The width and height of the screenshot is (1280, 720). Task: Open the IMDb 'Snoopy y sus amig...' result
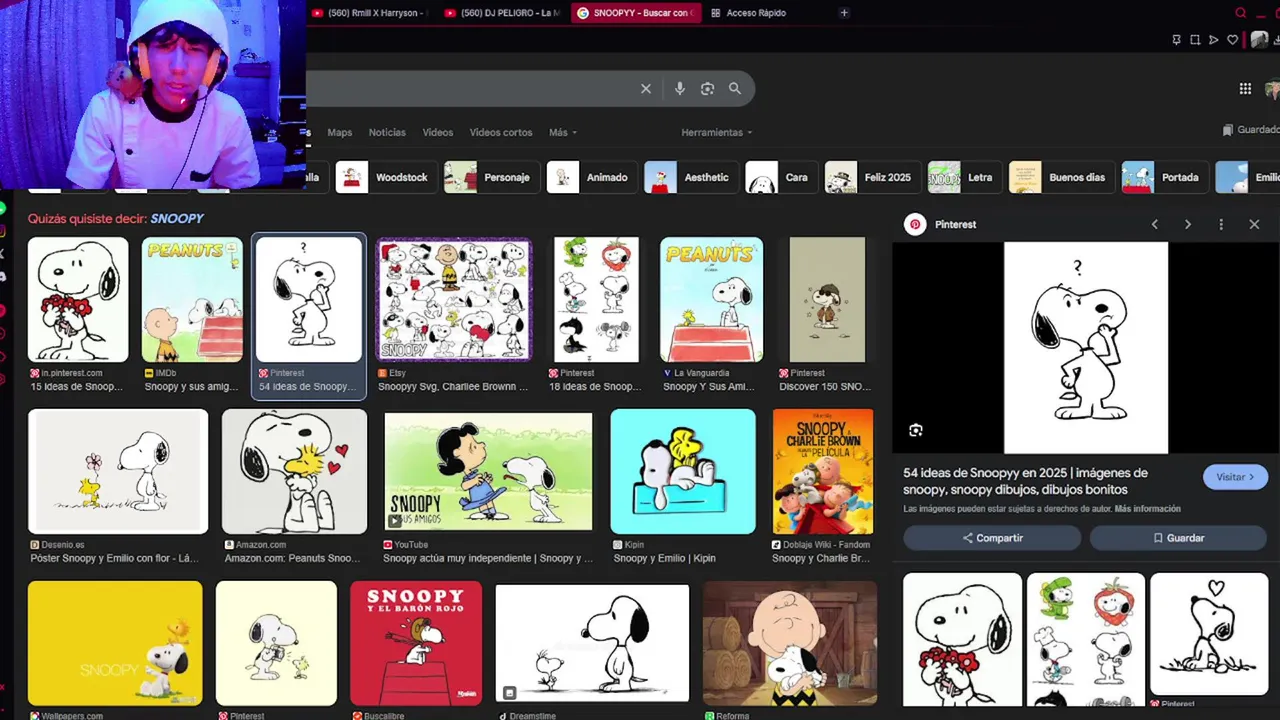192,315
